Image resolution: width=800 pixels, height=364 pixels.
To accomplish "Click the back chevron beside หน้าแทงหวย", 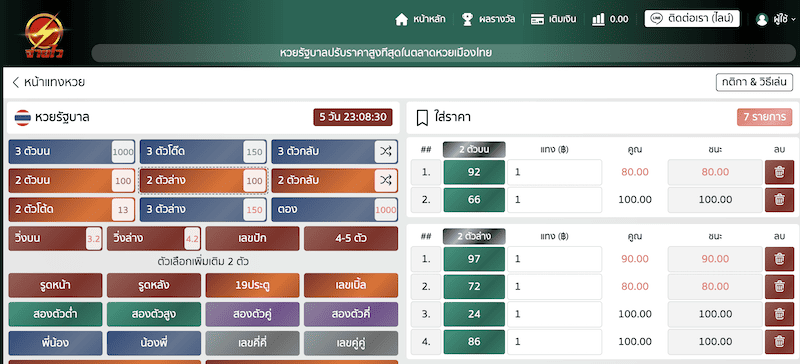I will point(15,82).
